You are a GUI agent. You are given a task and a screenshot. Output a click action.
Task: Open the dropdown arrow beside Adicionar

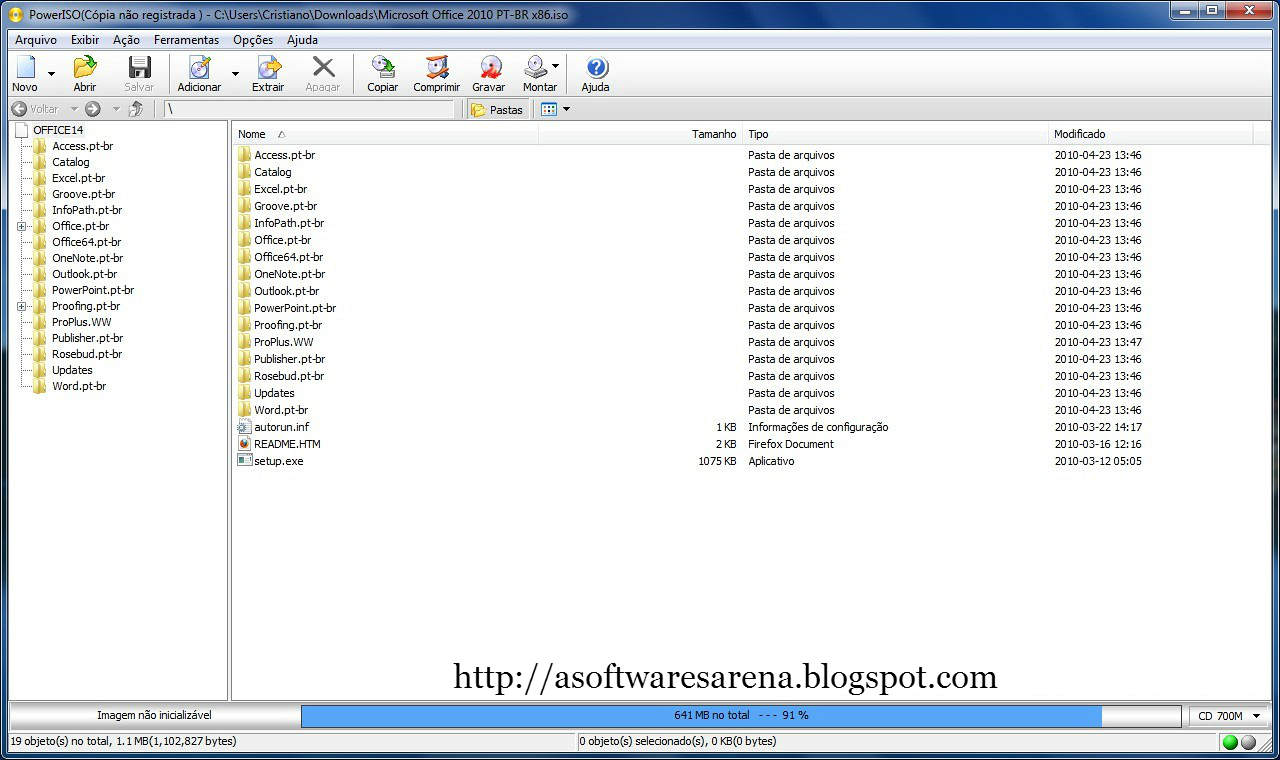(235, 74)
